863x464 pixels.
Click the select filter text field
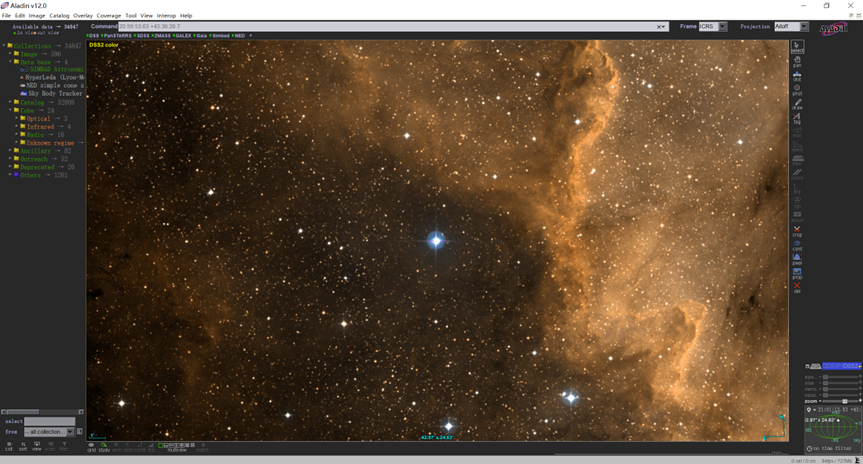click(x=50, y=421)
